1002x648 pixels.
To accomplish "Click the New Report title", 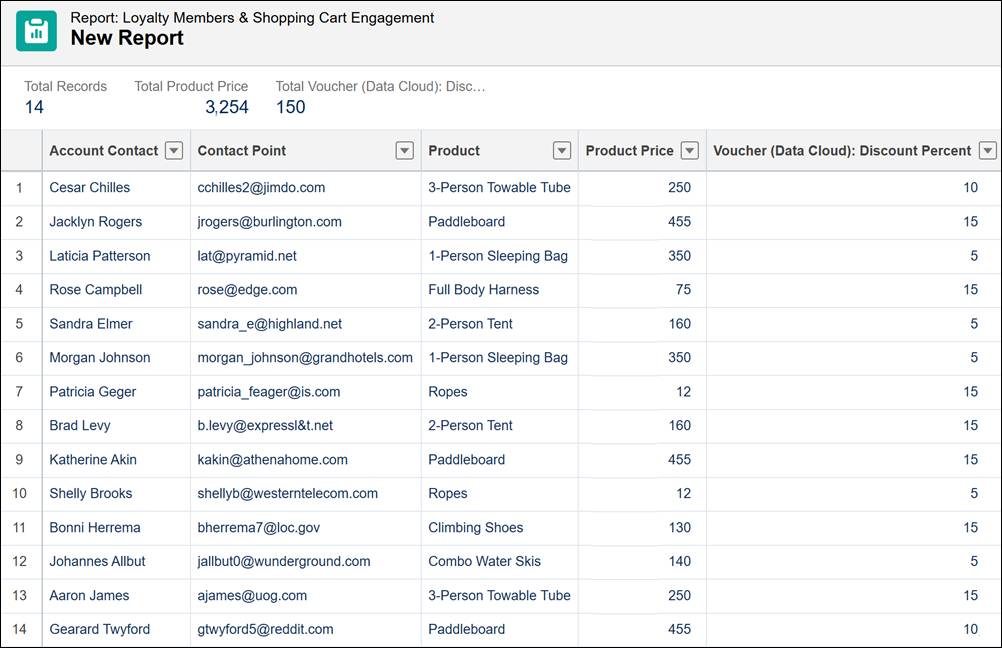I will pos(127,38).
